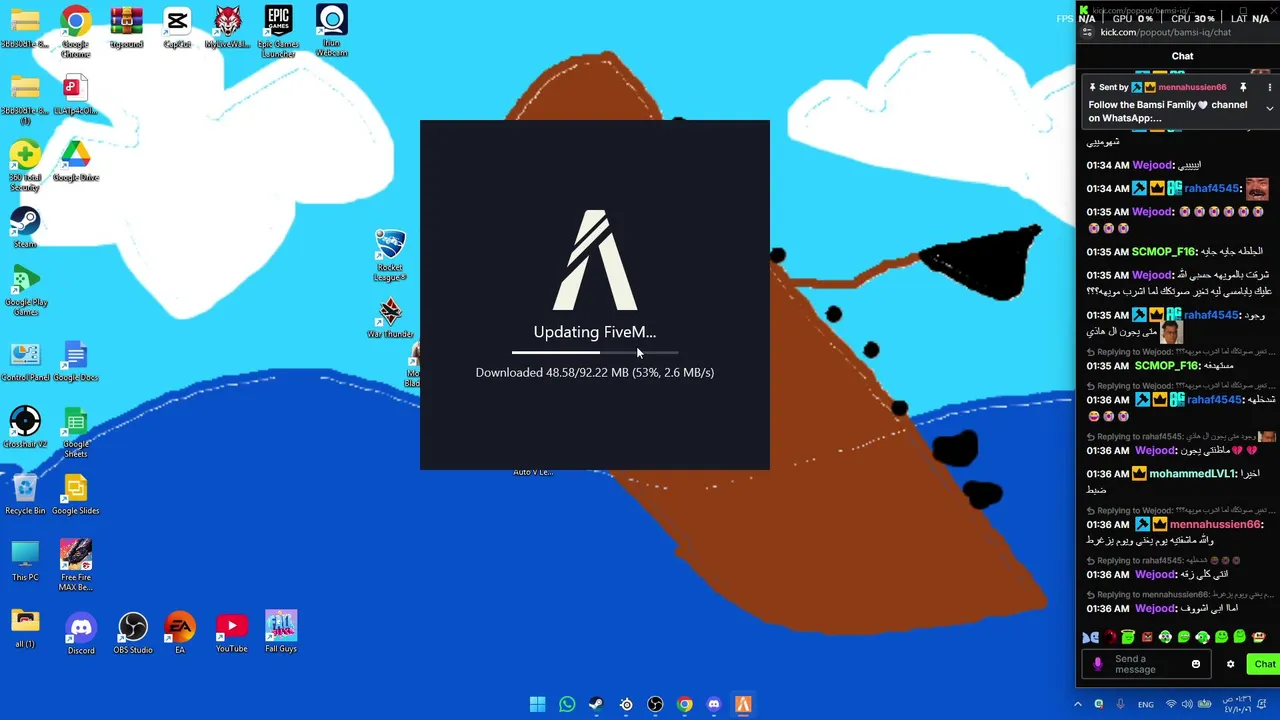Click username mennahussien66 in the pinned message
Image resolution: width=1280 pixels, height=720 pixels.
(1193, 88)
